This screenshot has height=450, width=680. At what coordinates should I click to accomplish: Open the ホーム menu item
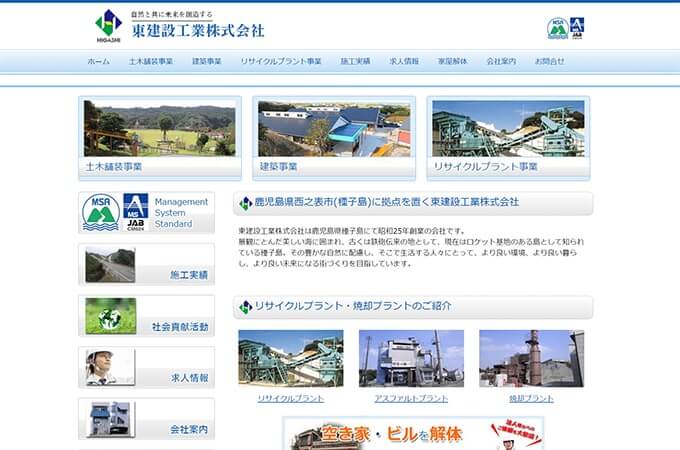[98, 61]
